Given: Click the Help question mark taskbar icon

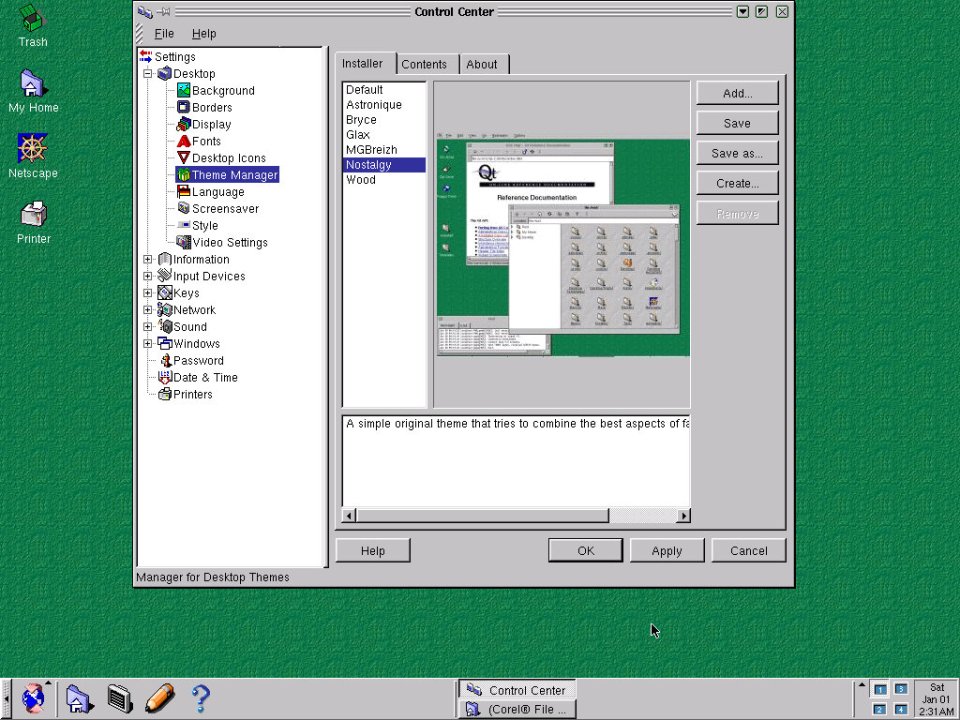Looking at the screenshot, I should pos(200,697).
